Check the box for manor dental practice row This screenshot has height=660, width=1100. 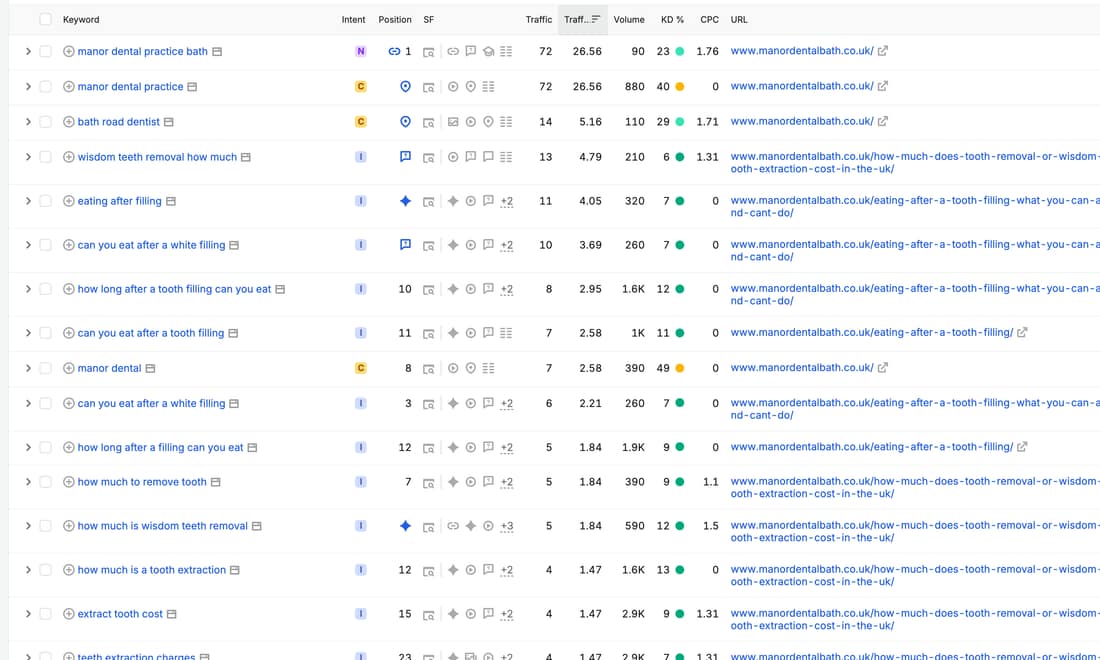pyautogui.click(x=46, y=86)
